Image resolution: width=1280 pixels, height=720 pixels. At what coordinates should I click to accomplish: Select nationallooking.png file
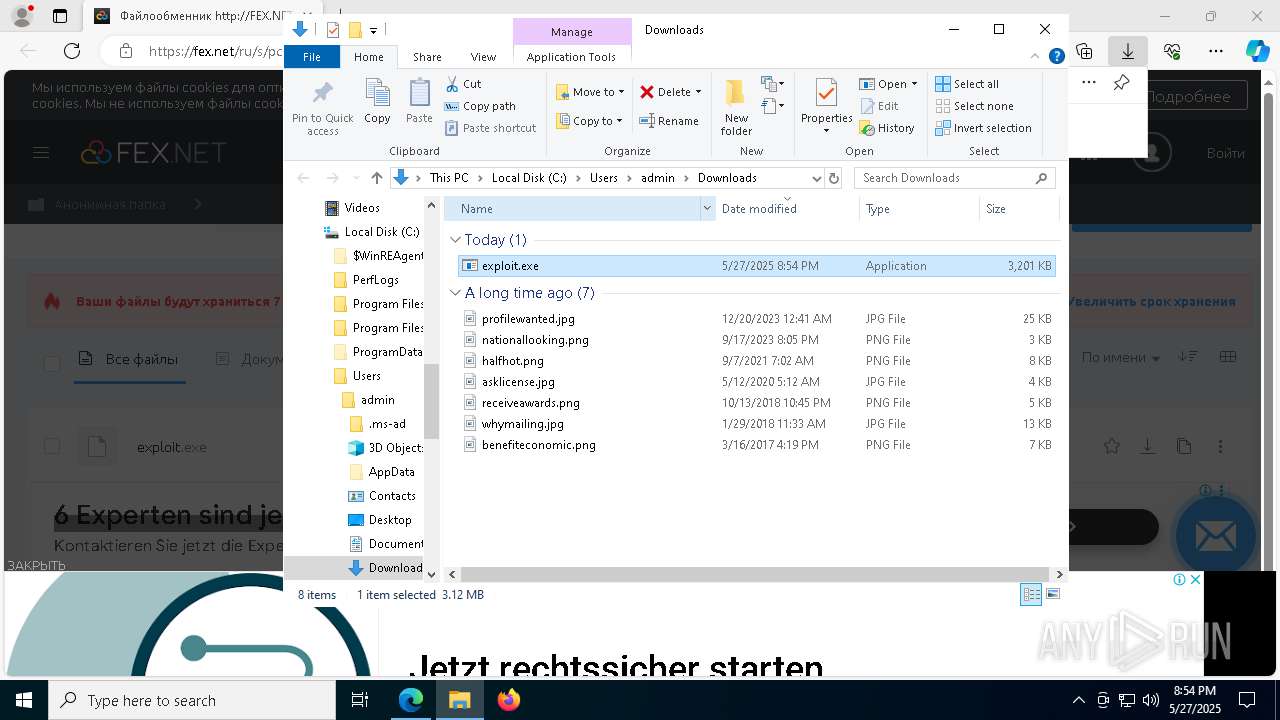tap(756, 340)
